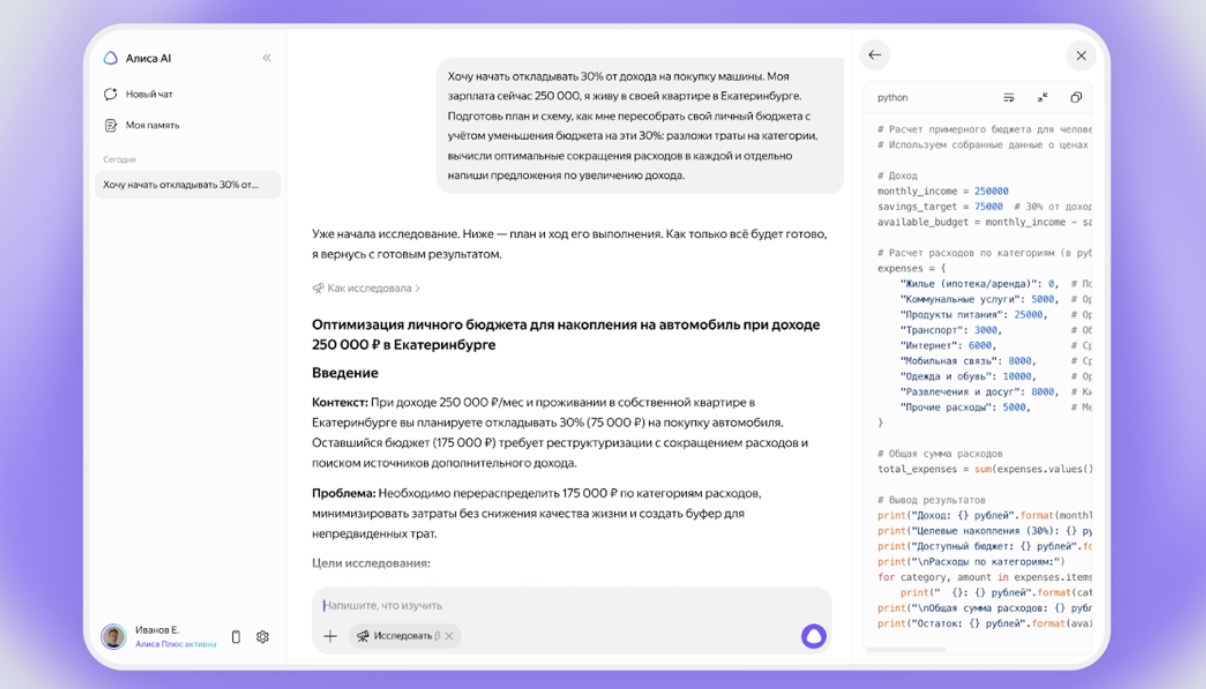Click the Алиса Плюс активна status link
The image size is (1206, 689).
[176, 644]
